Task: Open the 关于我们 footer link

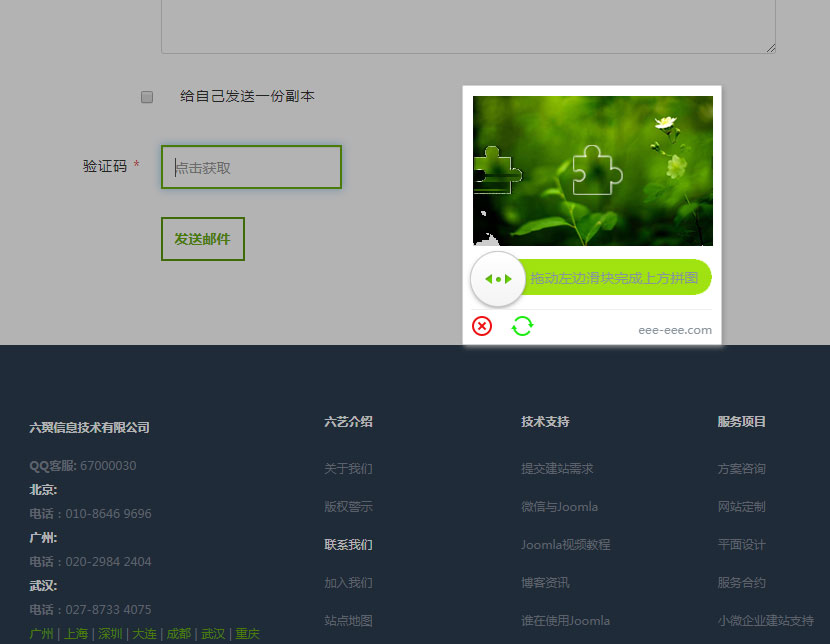Action: click(x=348, y=469)
